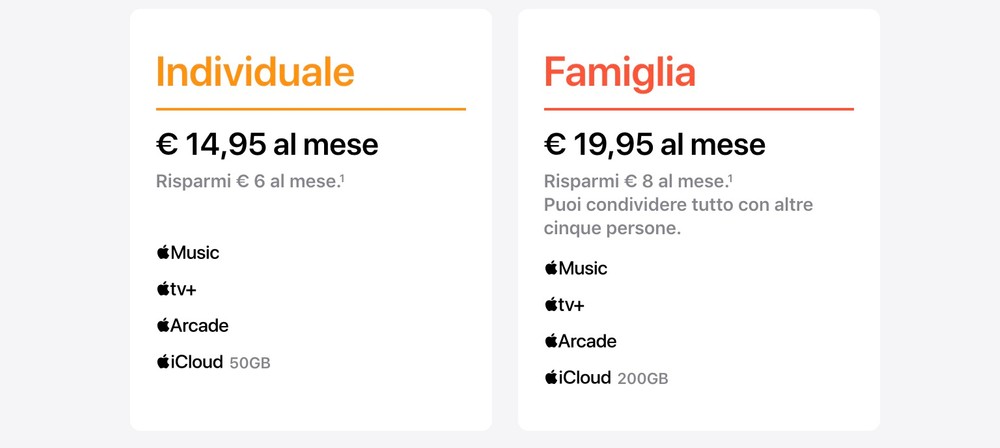Viewport: 1000px width, 448px height.
Task: Open footnote next to Risparmi € 8 al mese
Action: tap(731, 178)
